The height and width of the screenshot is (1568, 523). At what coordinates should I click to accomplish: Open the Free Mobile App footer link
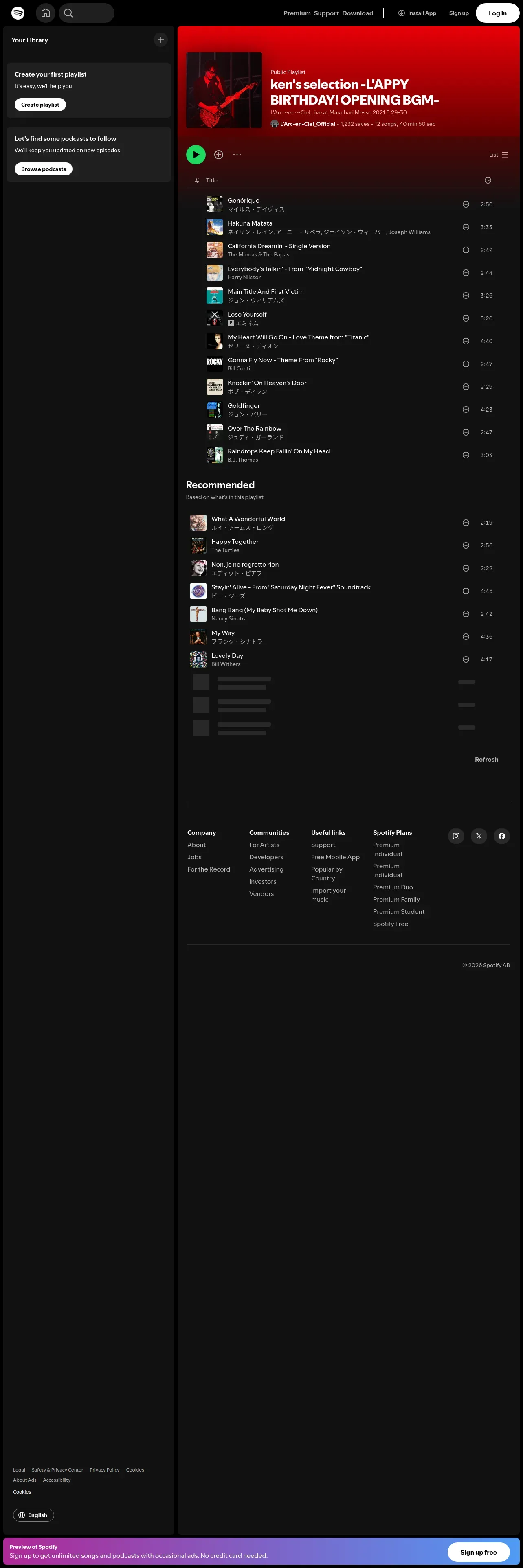(336, 857)
